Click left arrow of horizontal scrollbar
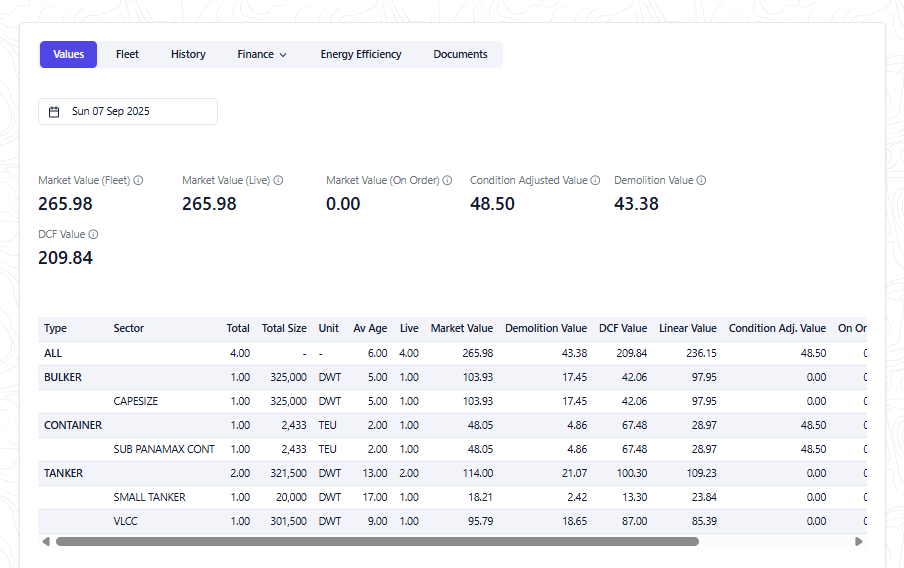 [46, 541]
